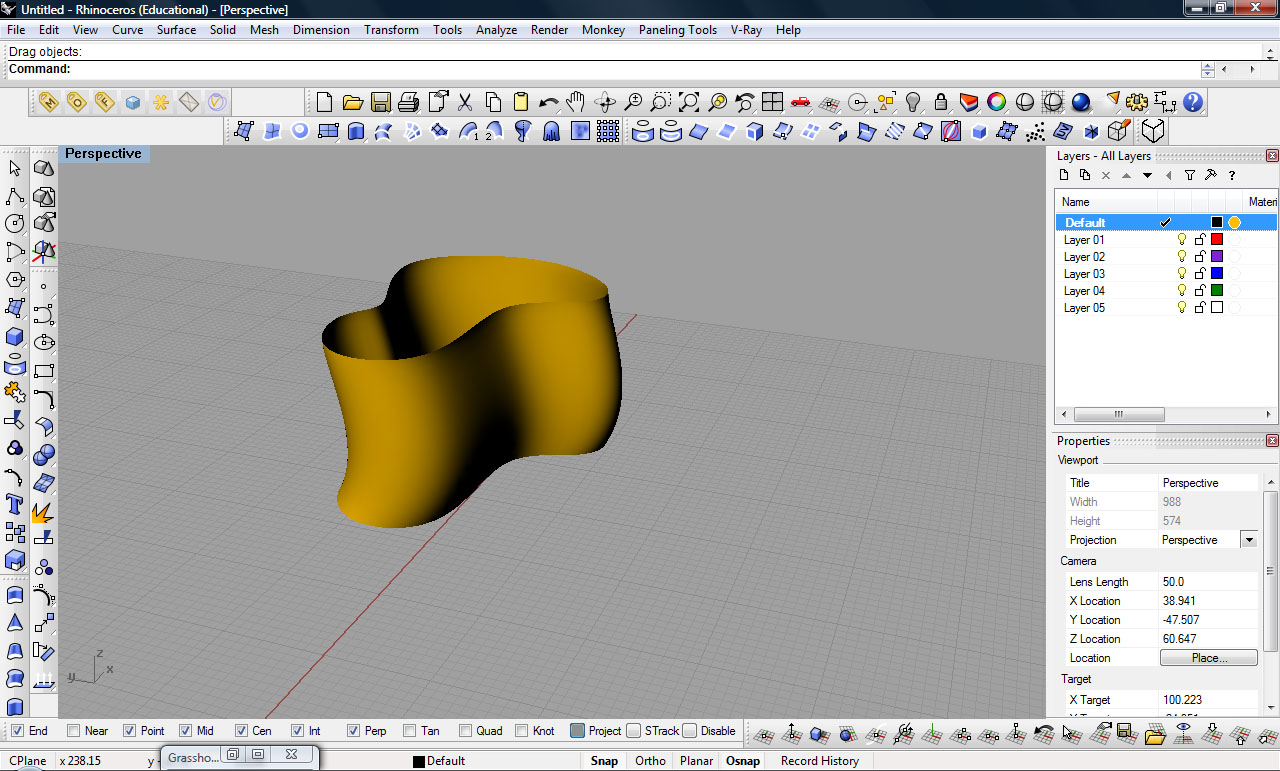Open the V-Ray menu
The height and width of the screenshot is (771, 1280).
(x=746, y=30)
